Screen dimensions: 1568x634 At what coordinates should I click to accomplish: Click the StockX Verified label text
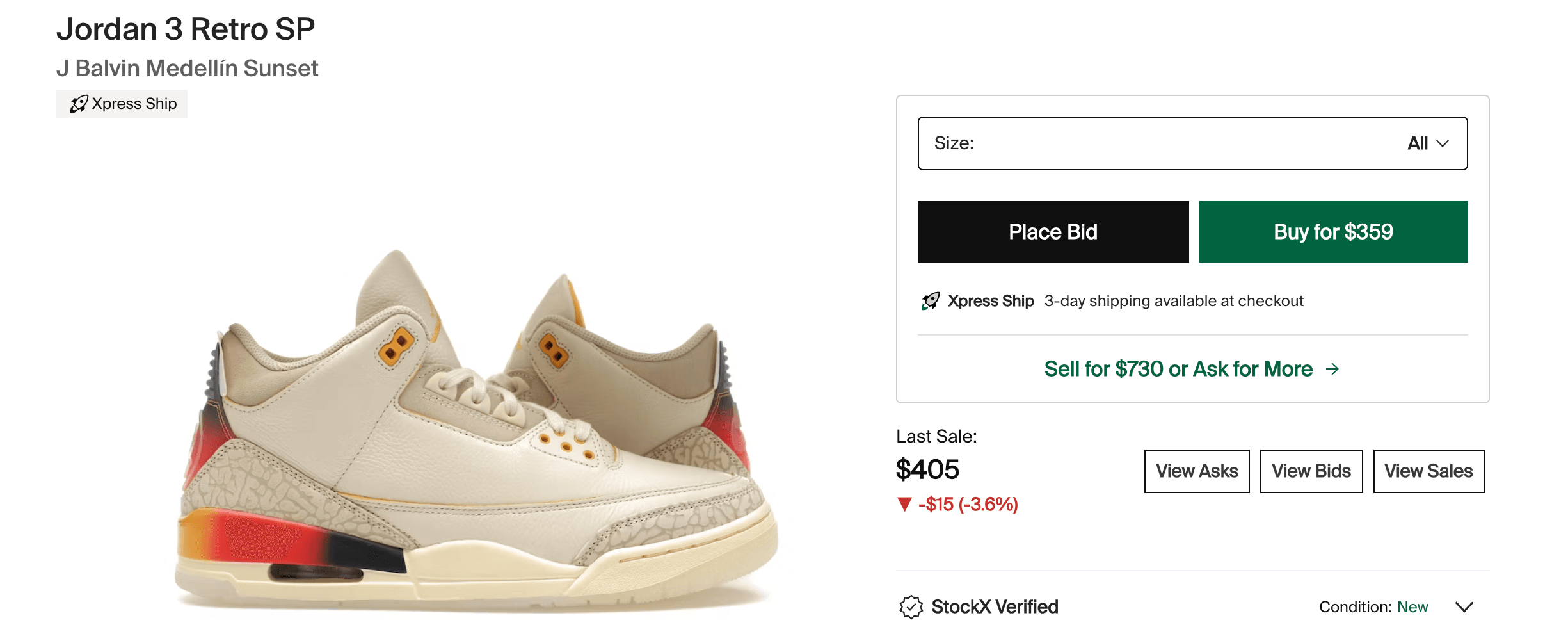[995, 606]
